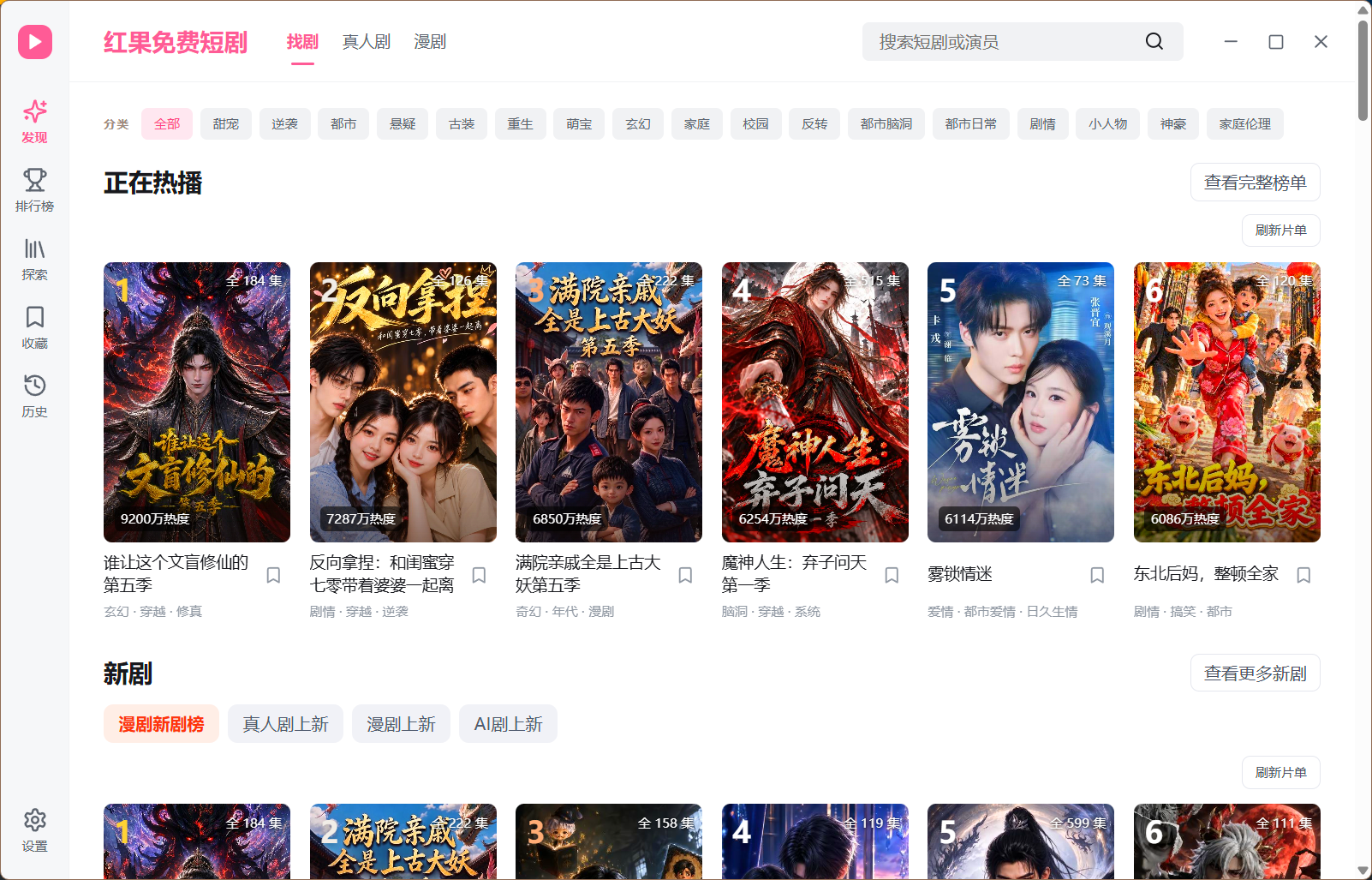The height and width of the screenshot is (880, 1372).
Task: Bookmark 反向拿捏 drama
Action: click(480, 575)
